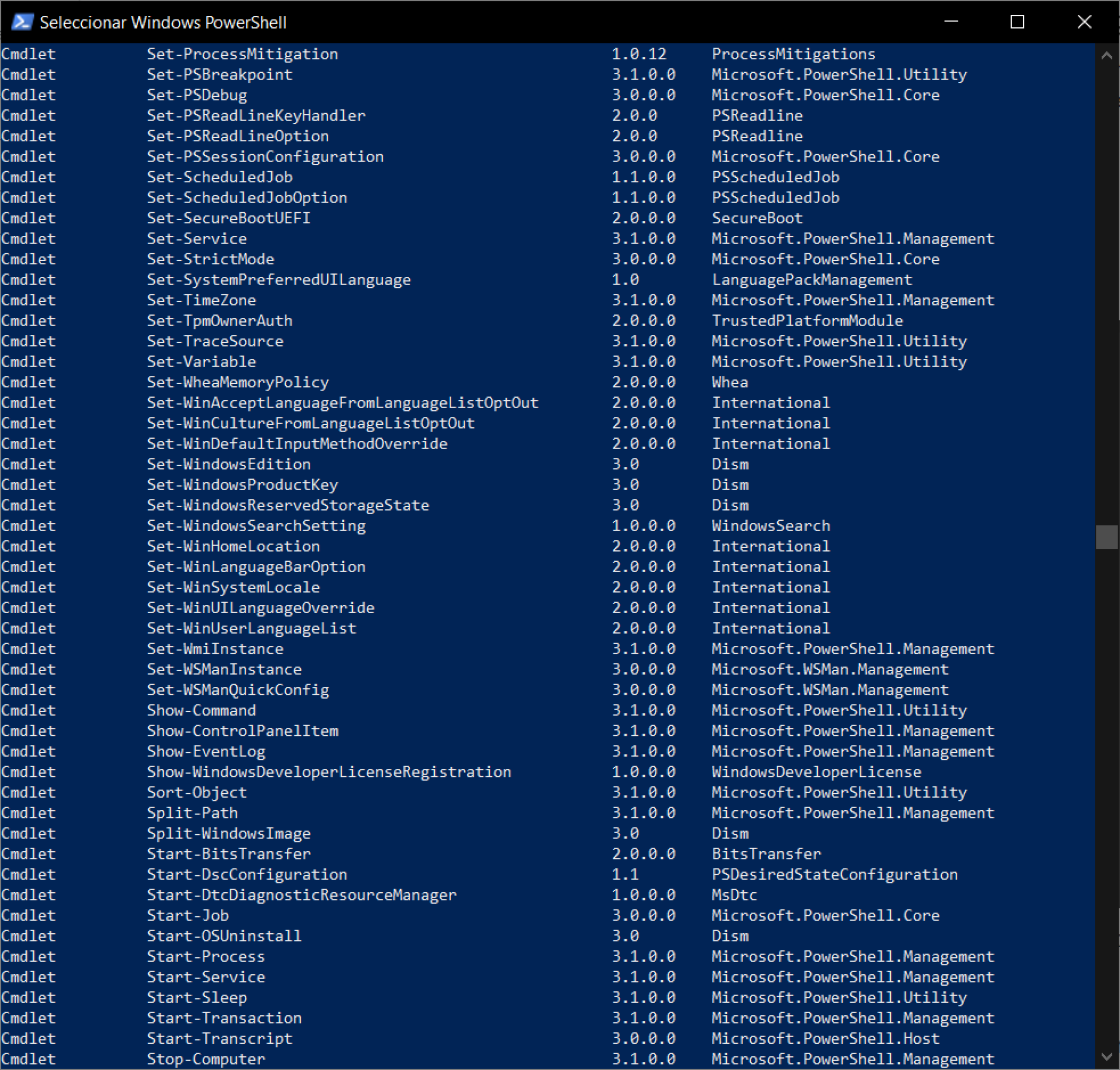Screen dimensions: 1120x1070
Task: Click the scrollbar up arrow
Action: tap(1107, 55)
